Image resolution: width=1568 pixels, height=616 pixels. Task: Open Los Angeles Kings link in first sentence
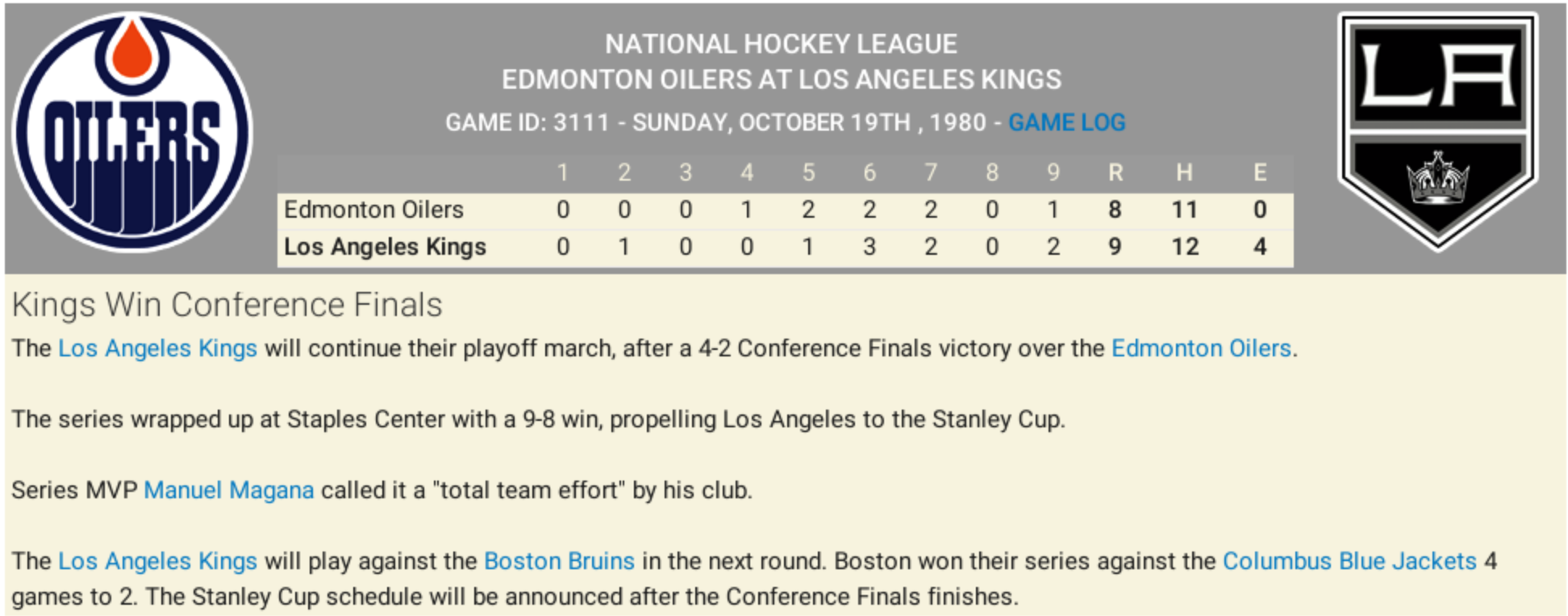click(157, 348)
